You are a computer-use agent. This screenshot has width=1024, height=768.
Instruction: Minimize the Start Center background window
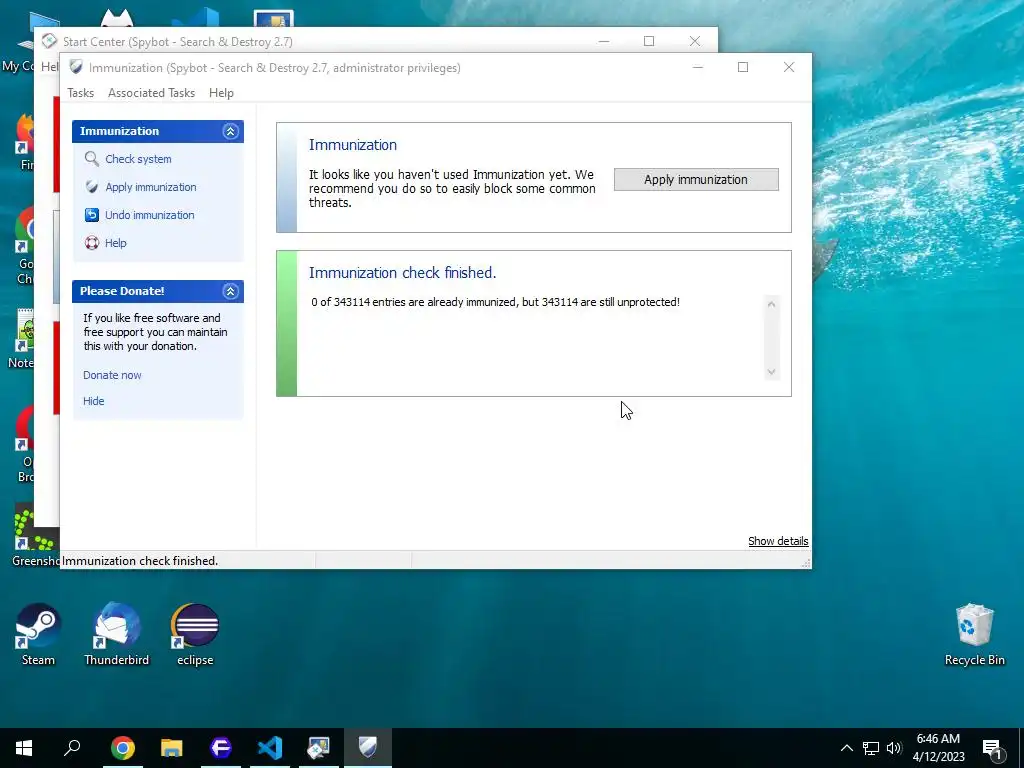tap(604, 41)
